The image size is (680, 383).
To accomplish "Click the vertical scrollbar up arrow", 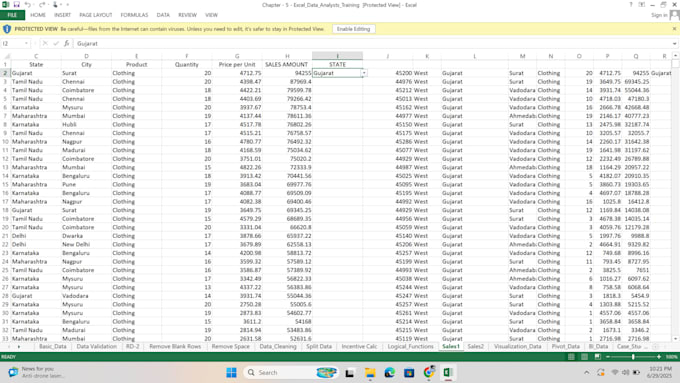I will click(x=675, y=56).
